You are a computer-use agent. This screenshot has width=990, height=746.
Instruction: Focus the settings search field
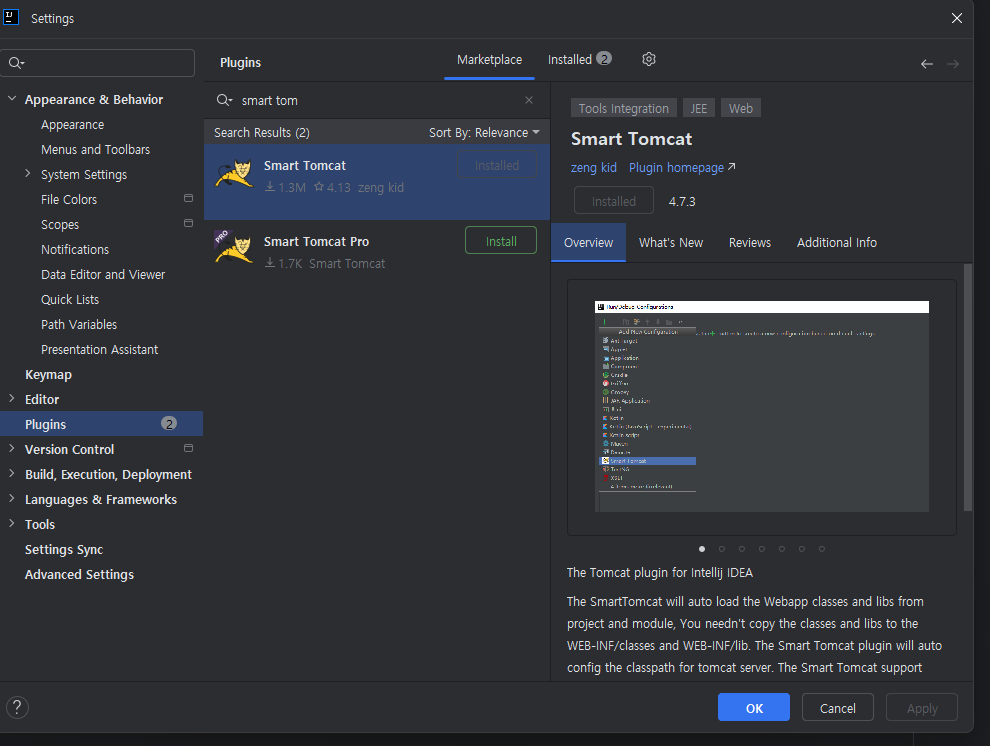[98, 63]
